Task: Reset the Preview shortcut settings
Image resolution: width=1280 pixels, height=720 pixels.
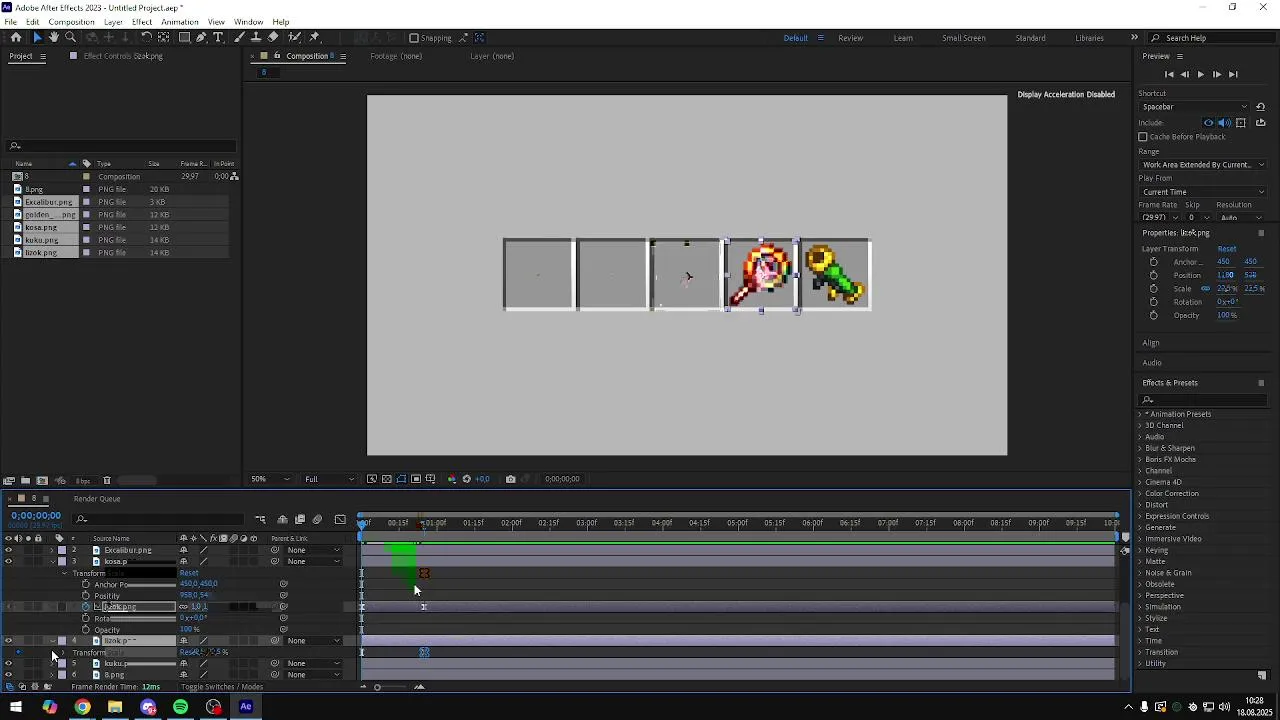Action: click(x=1260, y=107)
